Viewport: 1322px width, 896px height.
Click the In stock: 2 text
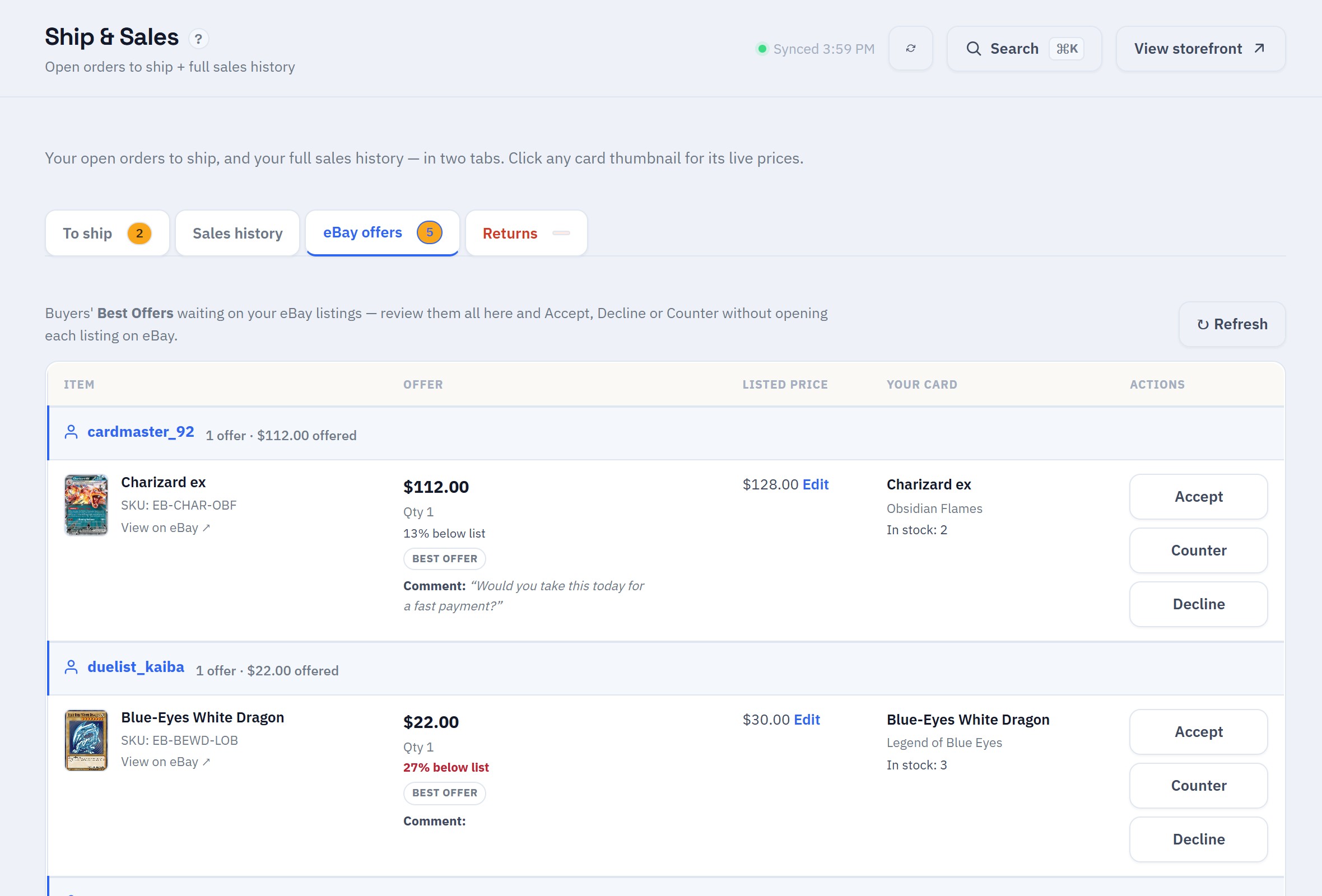tap(916, 530)
